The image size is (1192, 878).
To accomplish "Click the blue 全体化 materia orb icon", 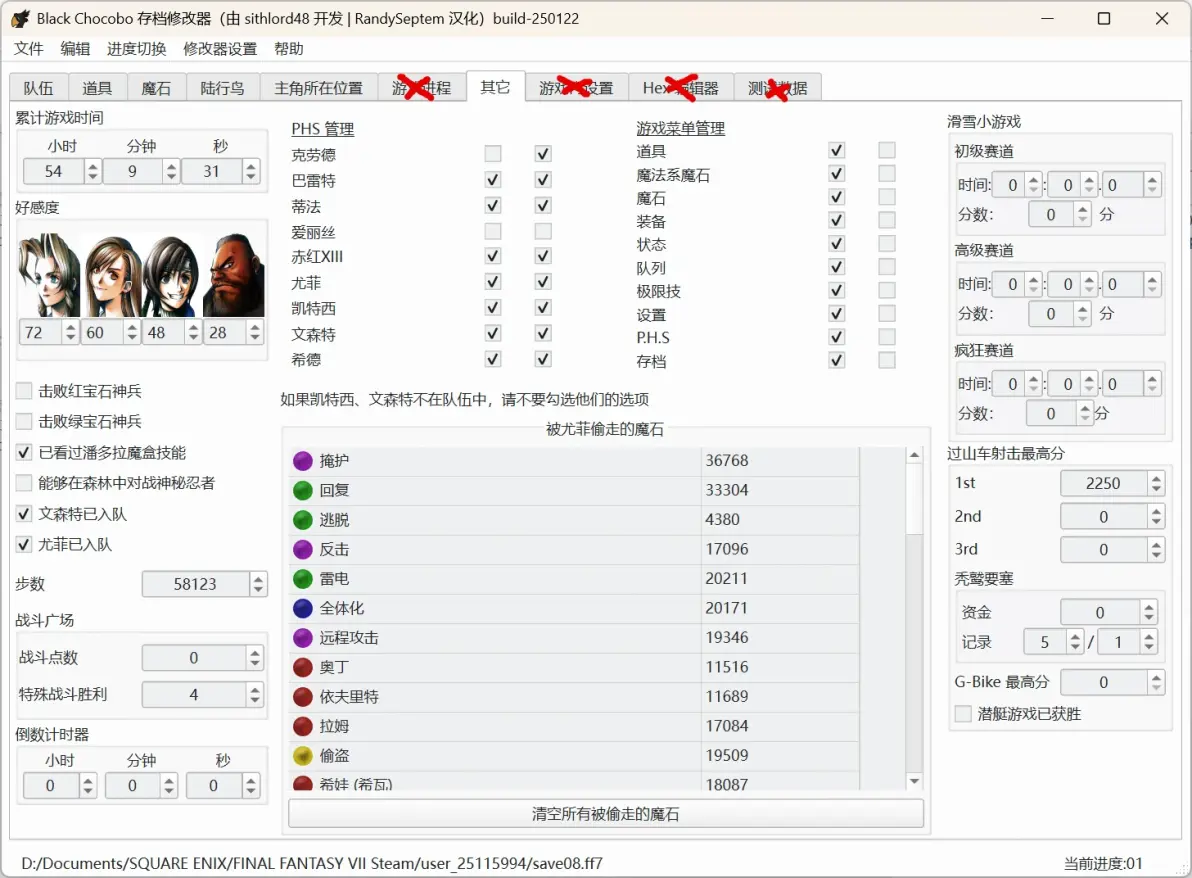I will (303, 608).
